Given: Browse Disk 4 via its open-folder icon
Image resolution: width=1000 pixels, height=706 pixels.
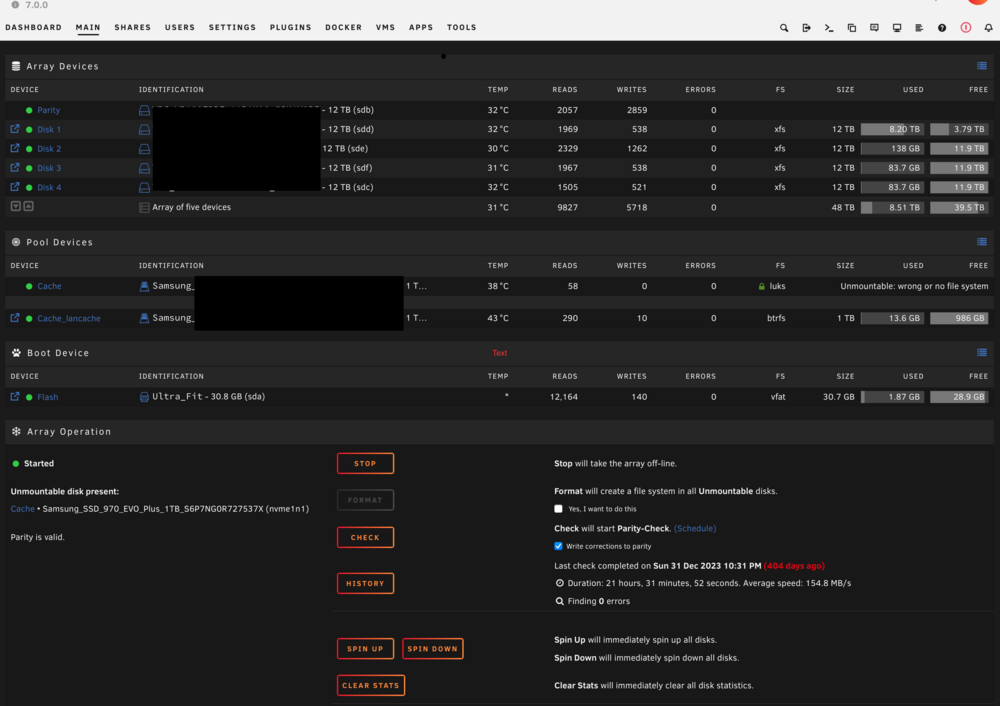Looking at the screenshot, I should [15, 187].
